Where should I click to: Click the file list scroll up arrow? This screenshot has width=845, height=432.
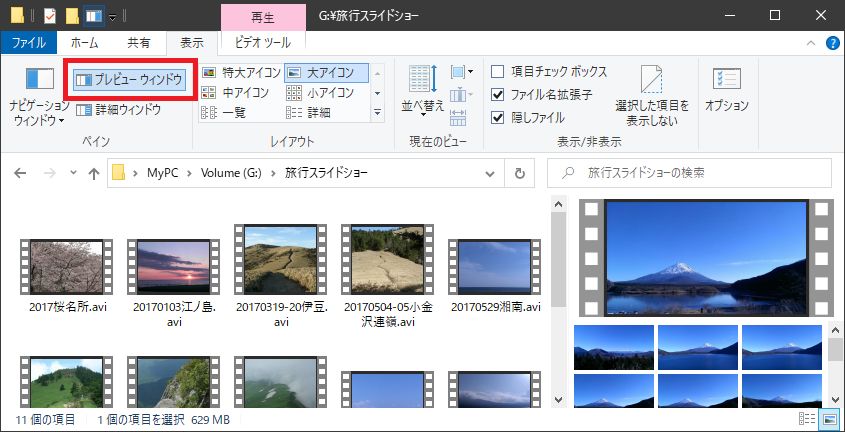[559, 204]
